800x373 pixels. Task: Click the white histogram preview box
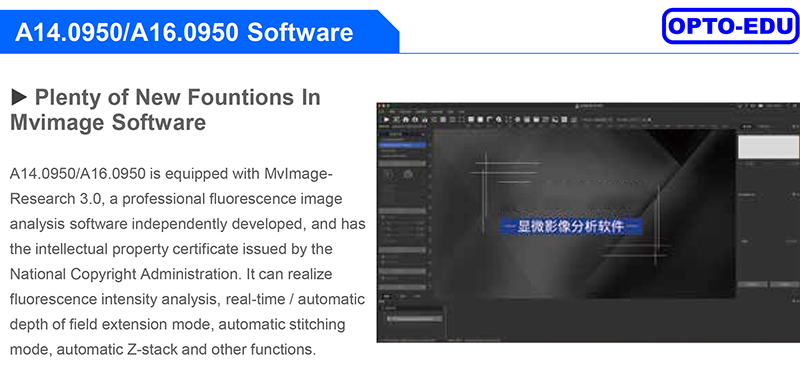768,147
